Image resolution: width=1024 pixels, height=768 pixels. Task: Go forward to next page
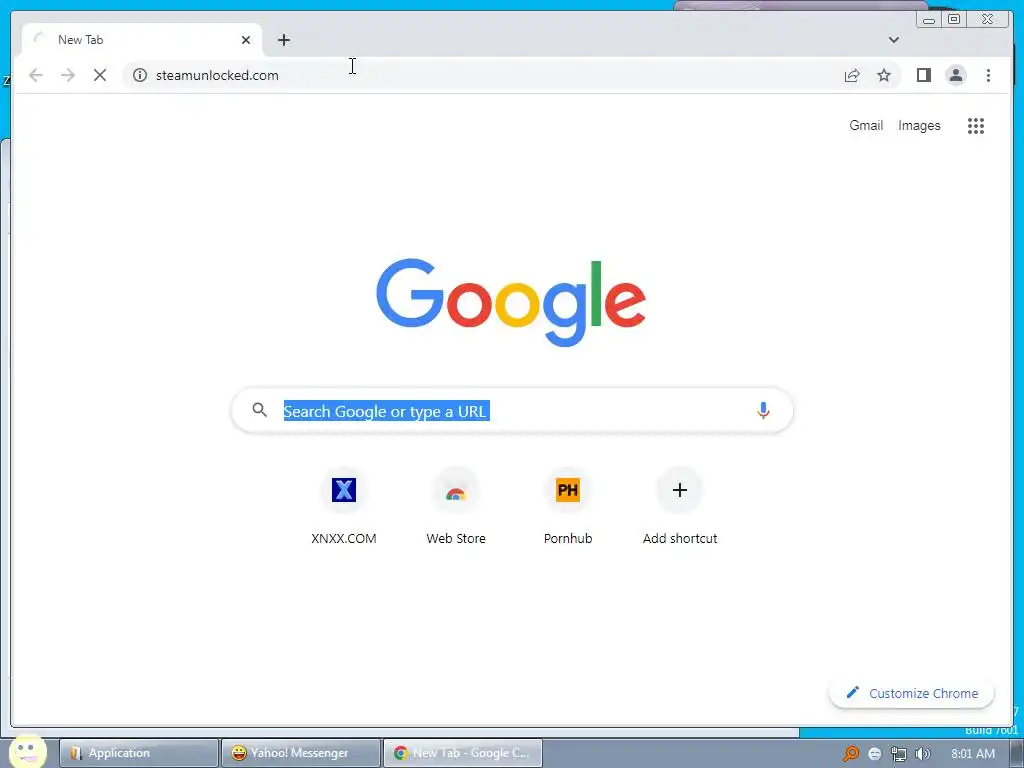pyautogui.click(x=68, y=75)
